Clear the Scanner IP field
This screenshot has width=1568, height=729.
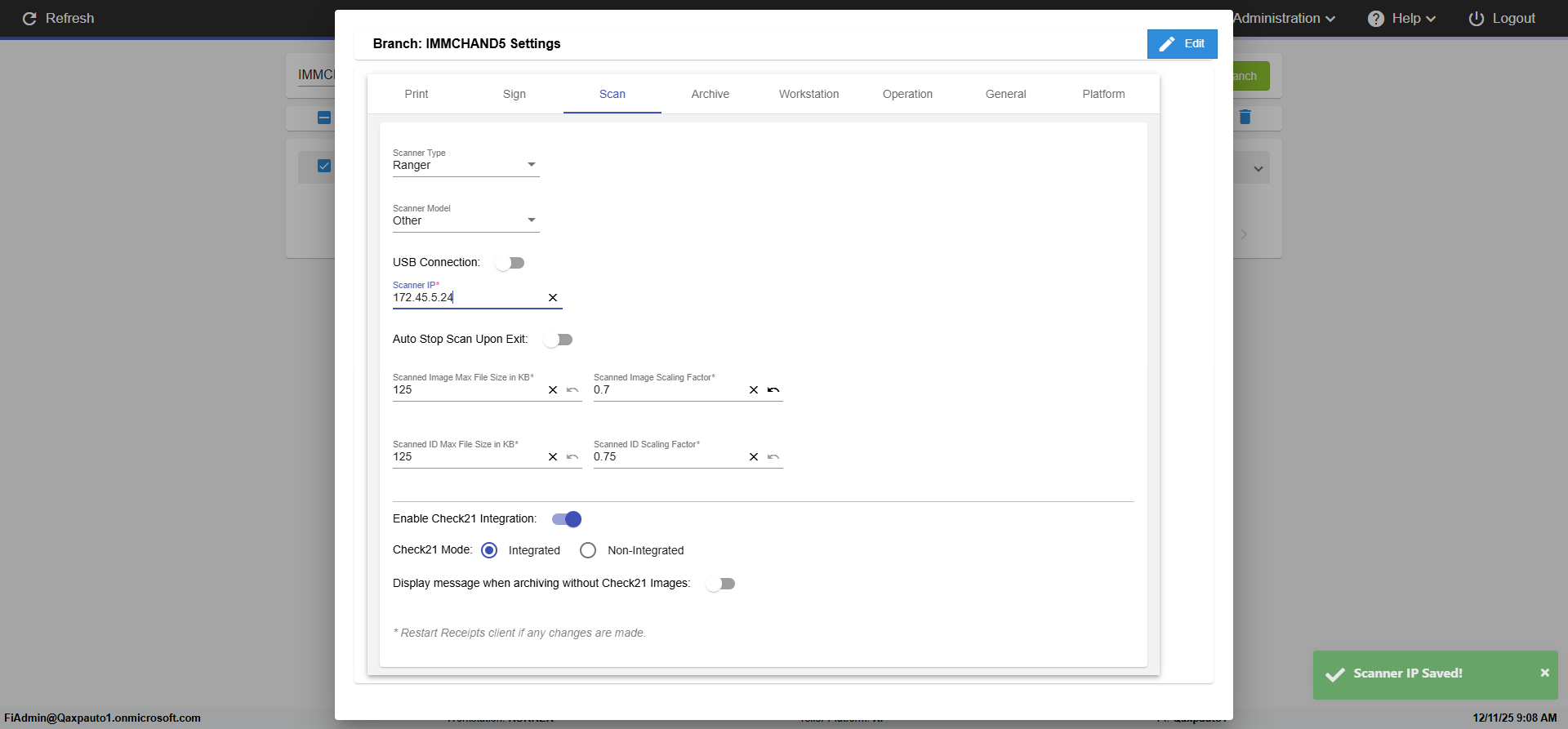[553, 298]
